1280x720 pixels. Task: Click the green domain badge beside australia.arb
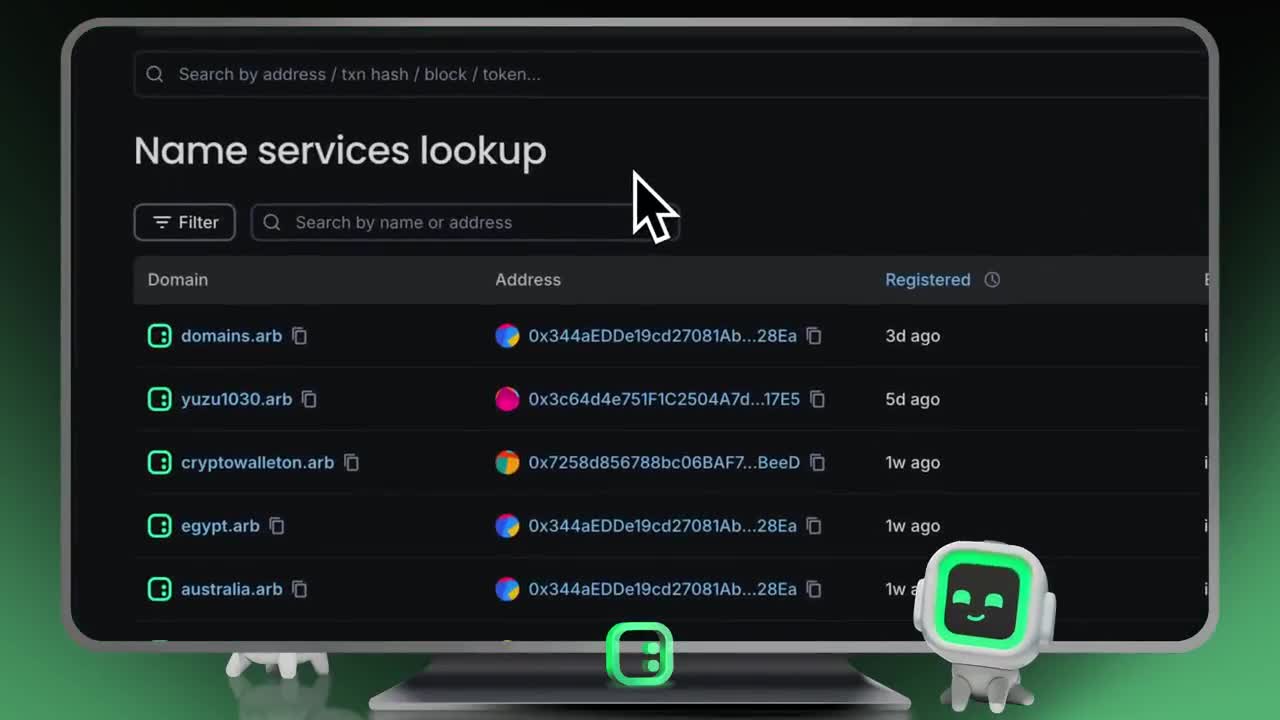click(159, 589)
